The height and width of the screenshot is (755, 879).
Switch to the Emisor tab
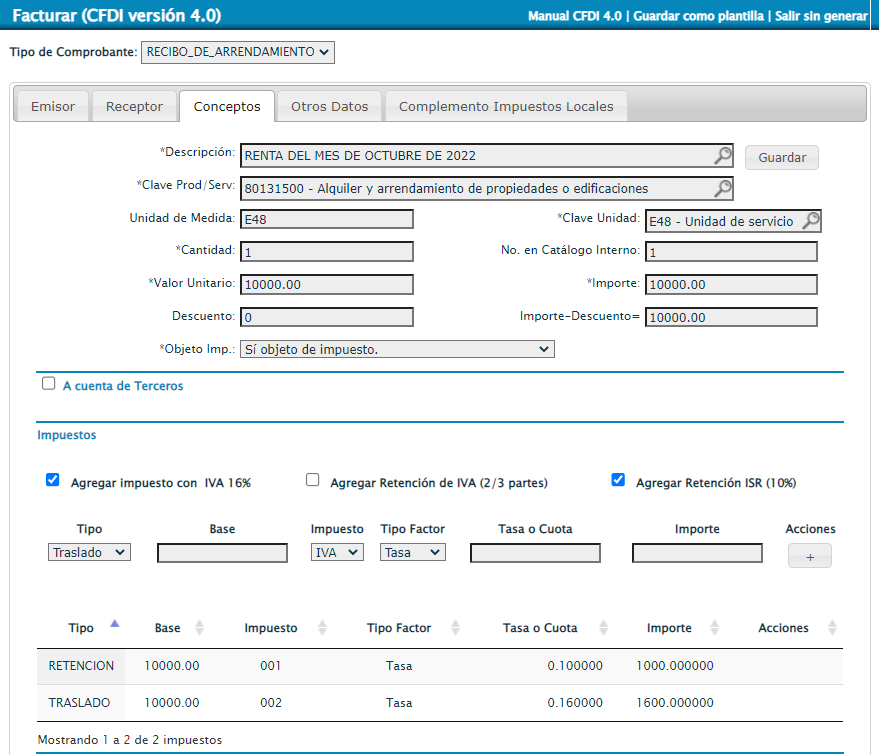point(53,106)
